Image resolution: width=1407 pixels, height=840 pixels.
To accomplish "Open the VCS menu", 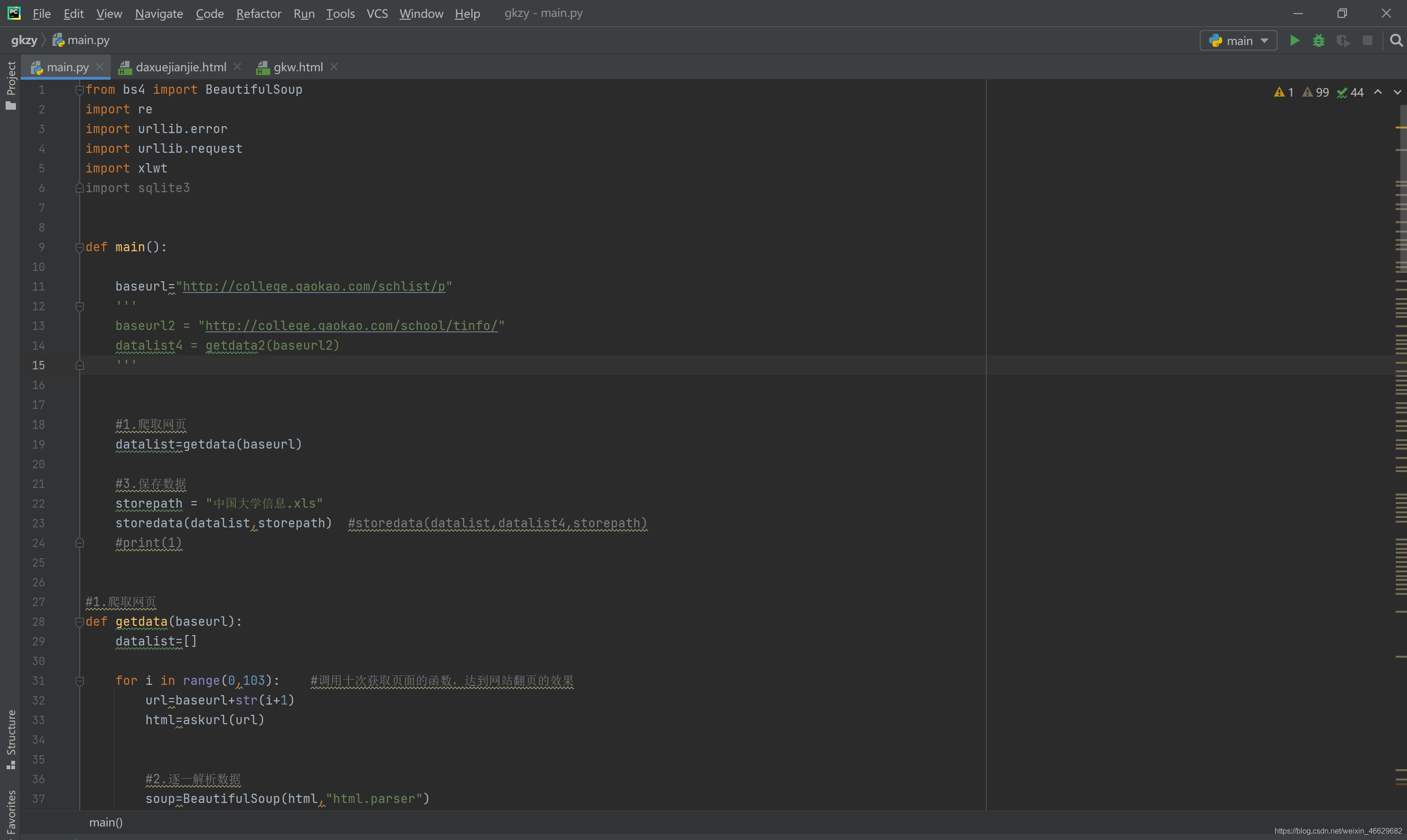I will (x=377, y=13).
